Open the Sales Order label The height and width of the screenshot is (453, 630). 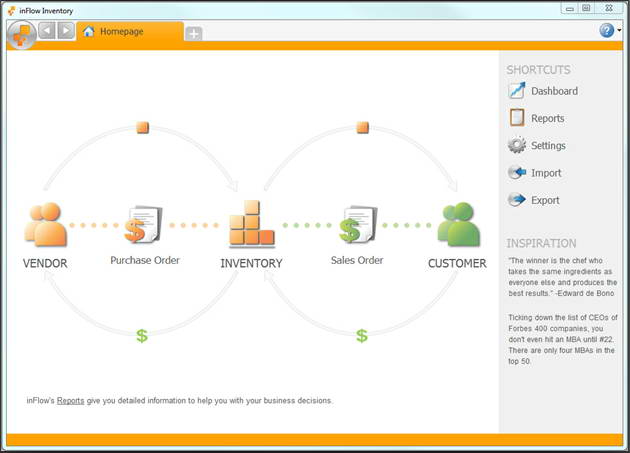point(357,260)
